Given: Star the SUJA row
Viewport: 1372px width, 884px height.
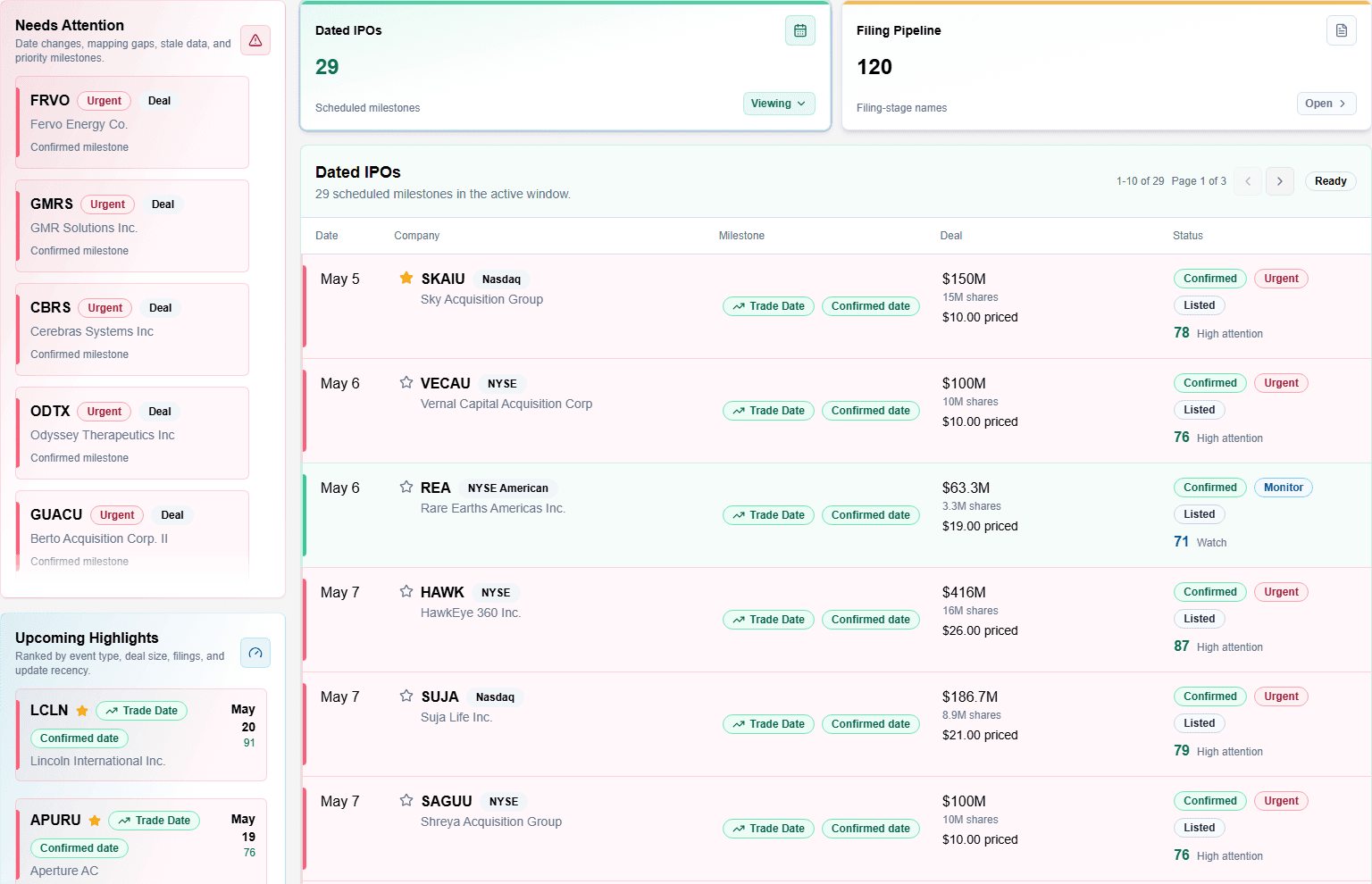Looking at the screenshot, I should tap(406, 696).
